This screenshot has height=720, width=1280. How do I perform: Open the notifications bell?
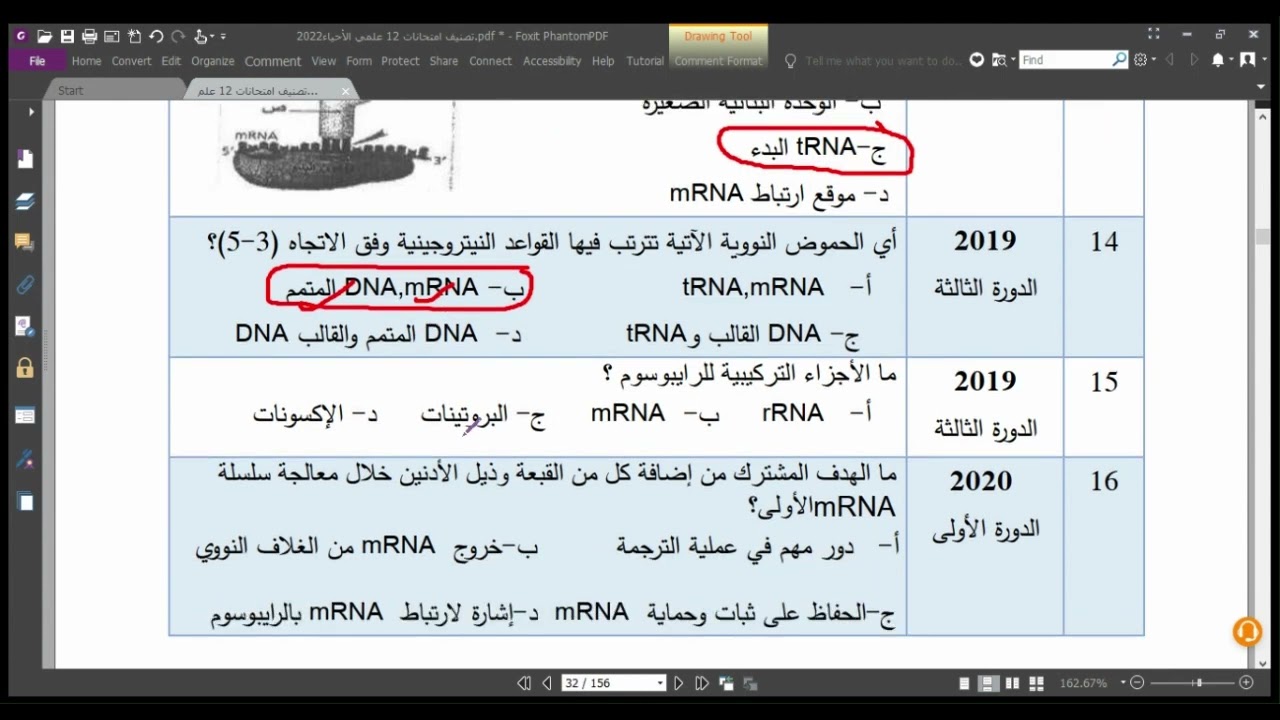(x=1218, y=60)
